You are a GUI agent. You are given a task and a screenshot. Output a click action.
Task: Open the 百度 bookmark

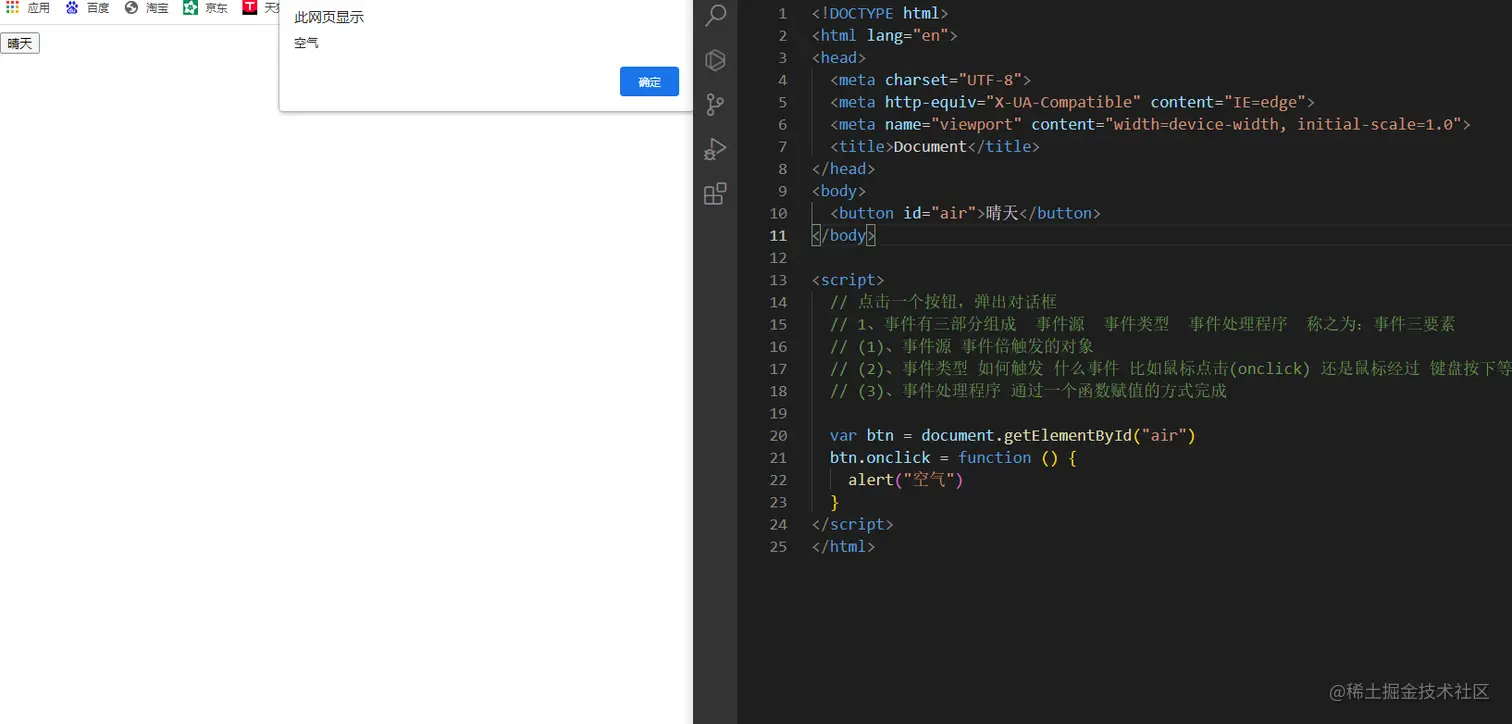[x=88, y=8]
